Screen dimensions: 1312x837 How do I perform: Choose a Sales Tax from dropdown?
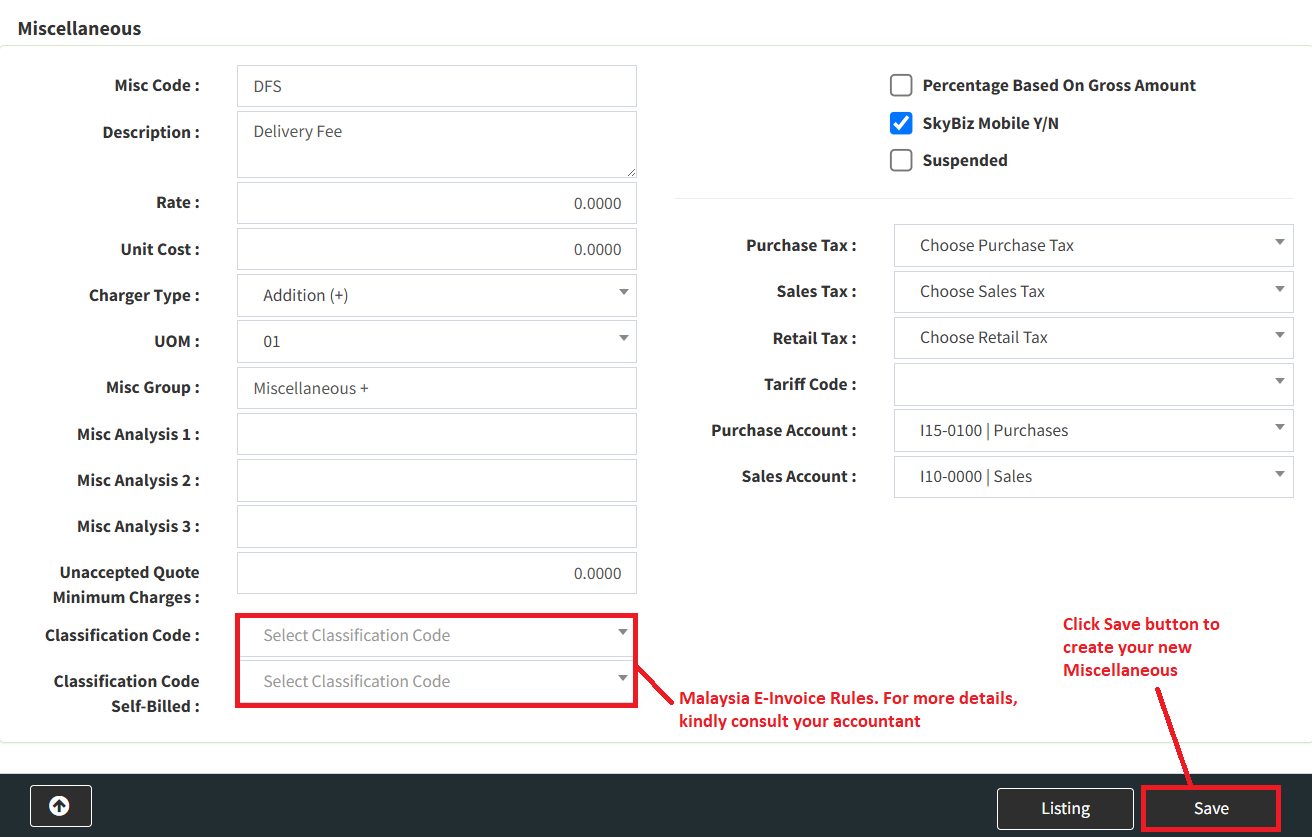click(x=1093, y=291)
